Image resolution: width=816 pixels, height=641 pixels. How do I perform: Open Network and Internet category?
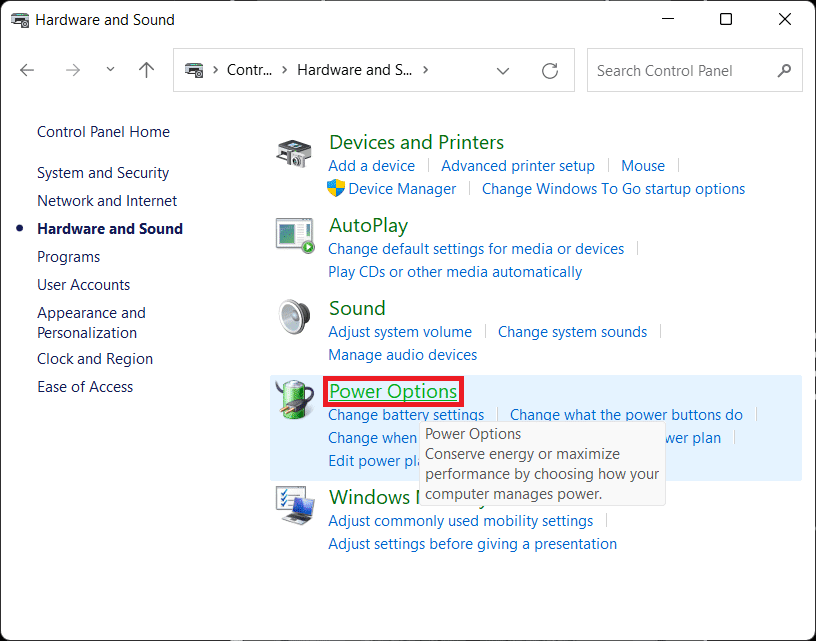coord(107,201)
